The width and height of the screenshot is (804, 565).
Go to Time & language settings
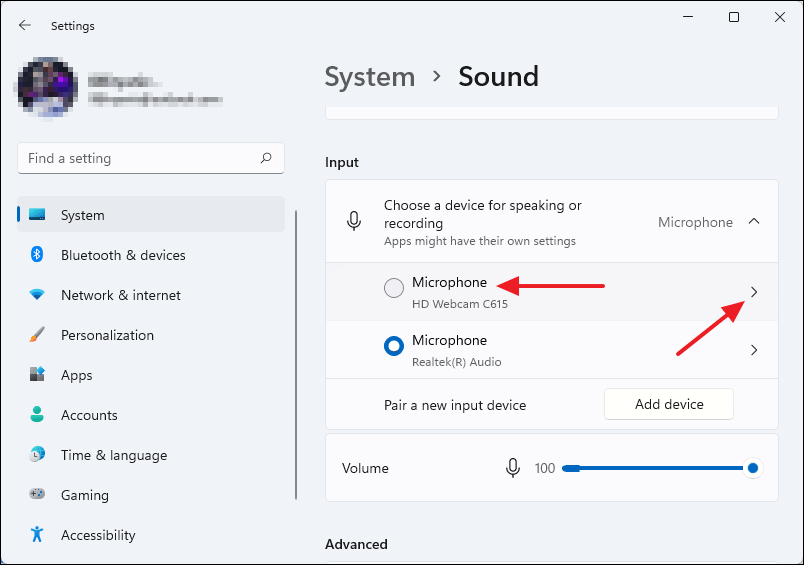pos(113,455)
